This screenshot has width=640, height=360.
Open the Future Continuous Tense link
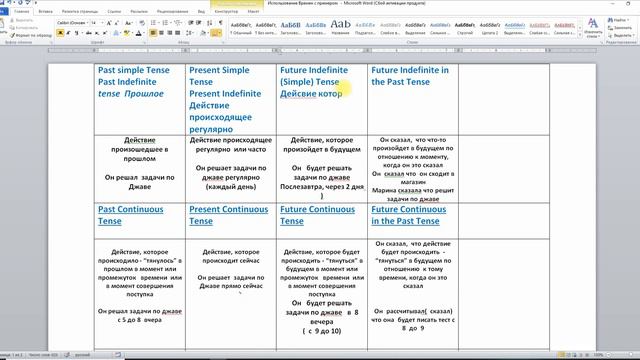coord(317,215)
